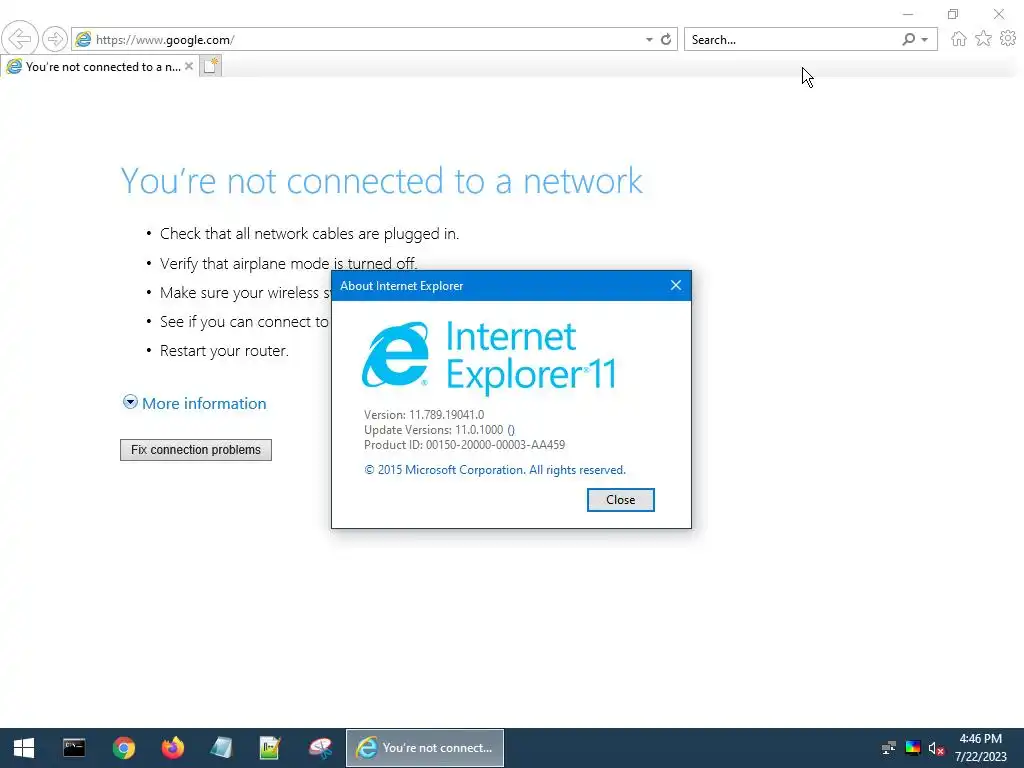
Task: Click the Back navigation arrow
Action: (x=20, y=39)
